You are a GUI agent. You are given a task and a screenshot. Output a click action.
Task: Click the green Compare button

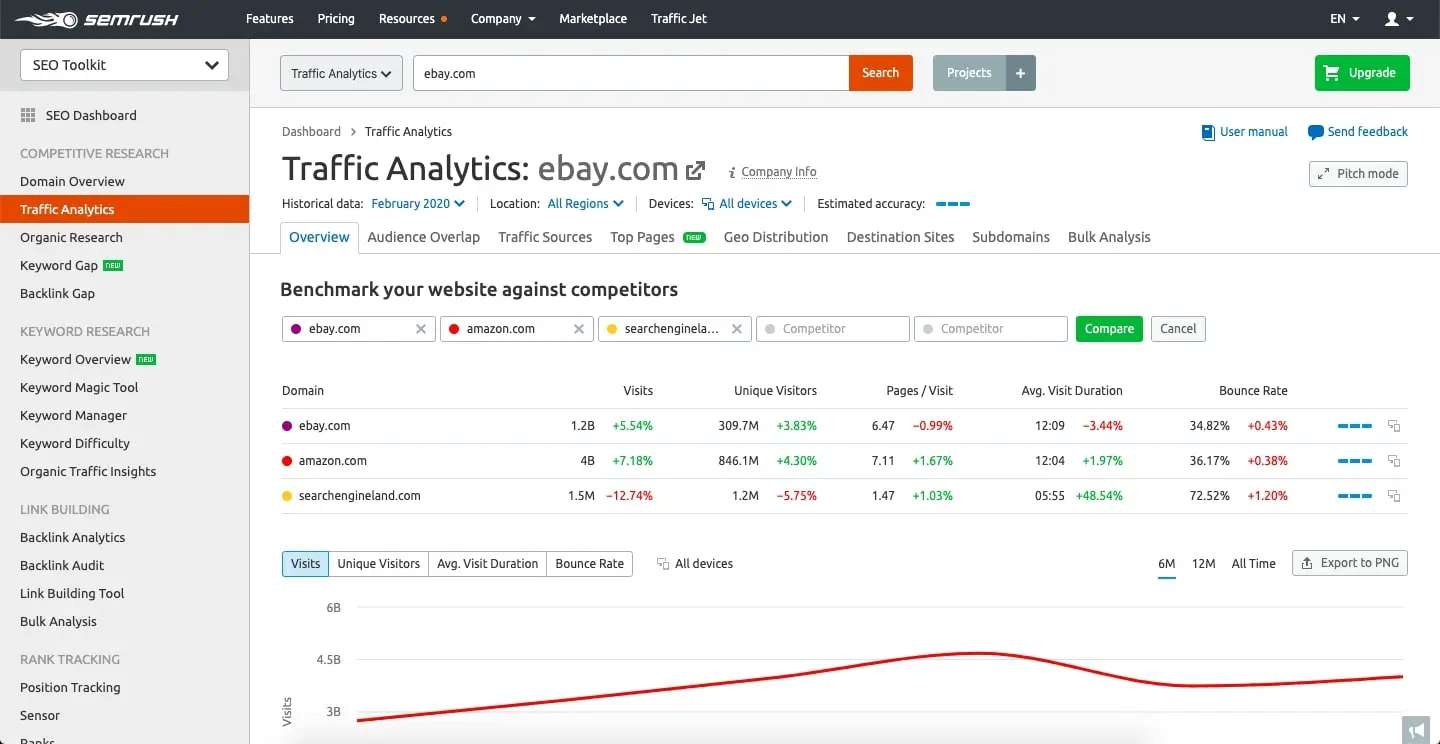tap(1109, 329)
